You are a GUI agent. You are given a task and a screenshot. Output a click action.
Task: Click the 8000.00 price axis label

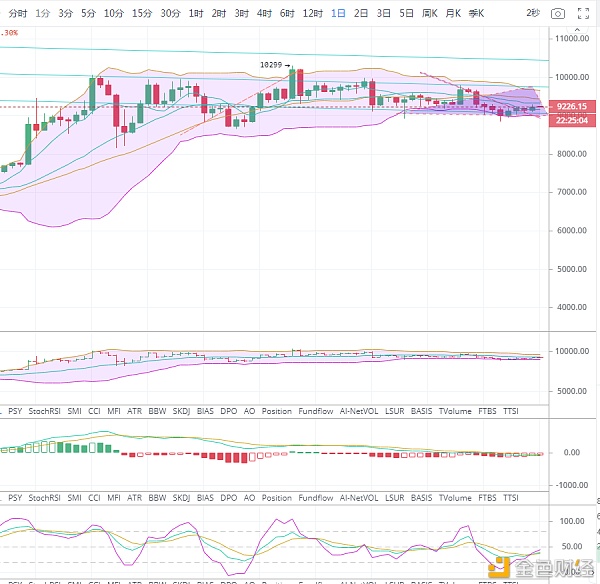(x=572, y=154)
